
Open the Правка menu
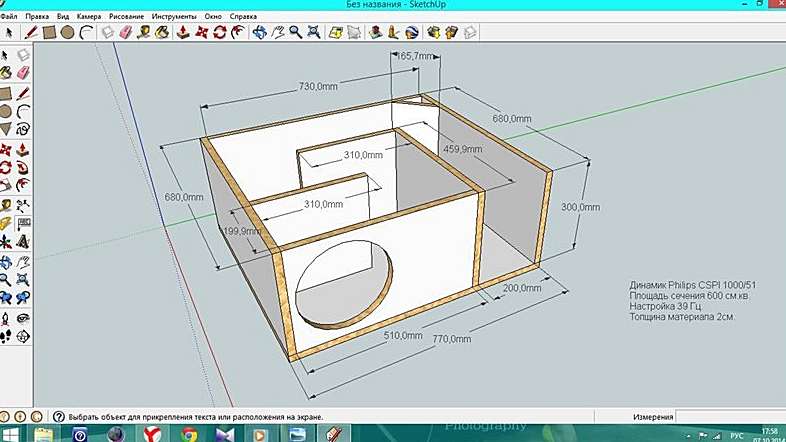[37, 16]
